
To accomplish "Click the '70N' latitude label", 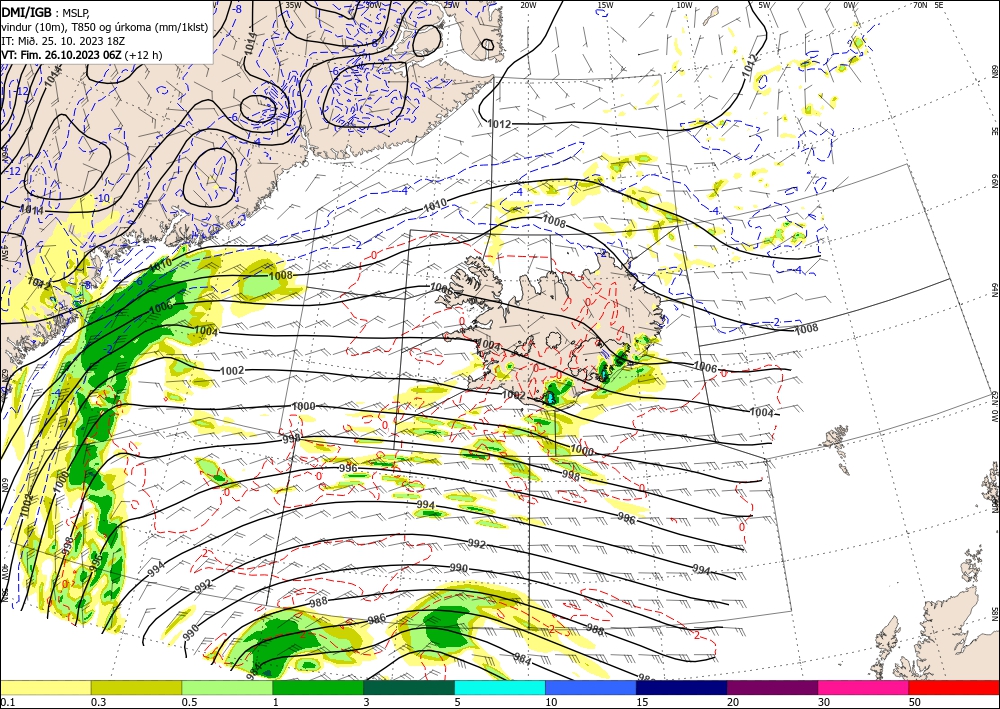I will [x=920, y=5].
